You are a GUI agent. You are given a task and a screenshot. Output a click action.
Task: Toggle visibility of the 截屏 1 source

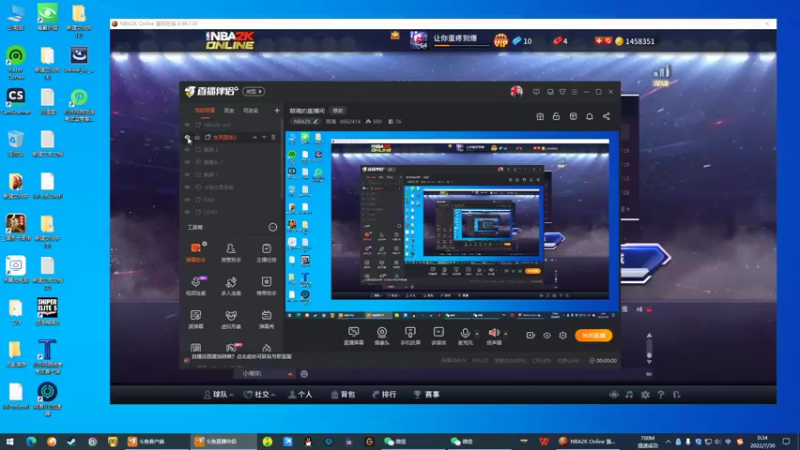tap(187, 174)
